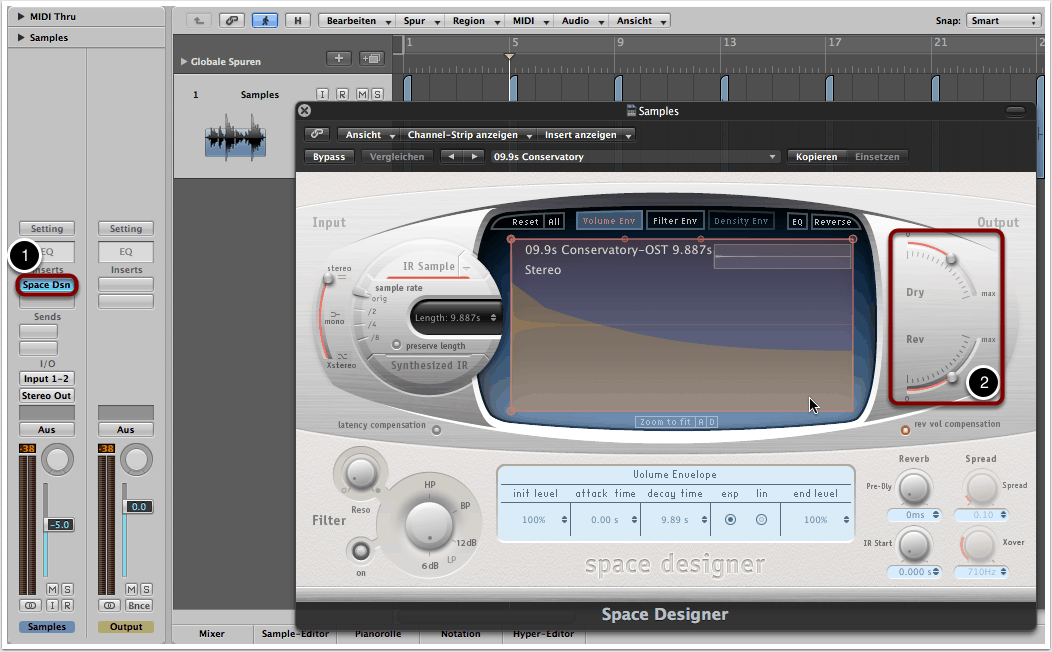
Task: Select the exp radio button in Volume Envelope
Action: (x=730, y=520)
